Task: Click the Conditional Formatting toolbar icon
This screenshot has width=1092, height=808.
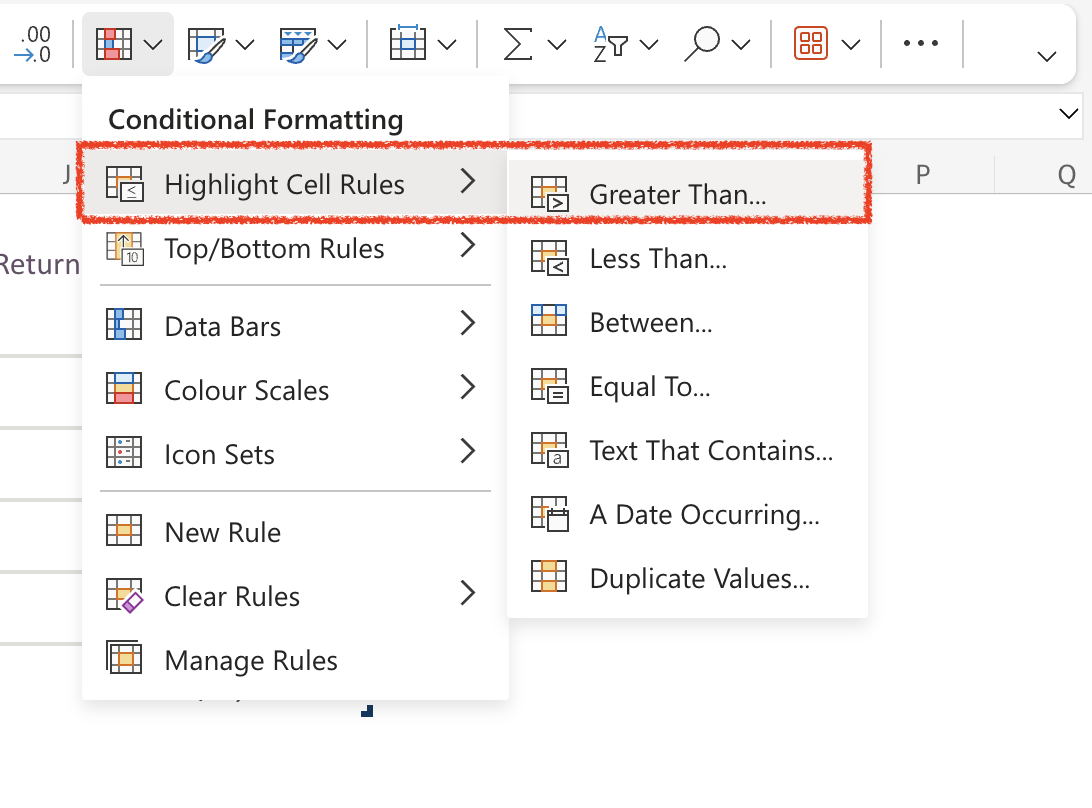Action: (x=113, y=44)
